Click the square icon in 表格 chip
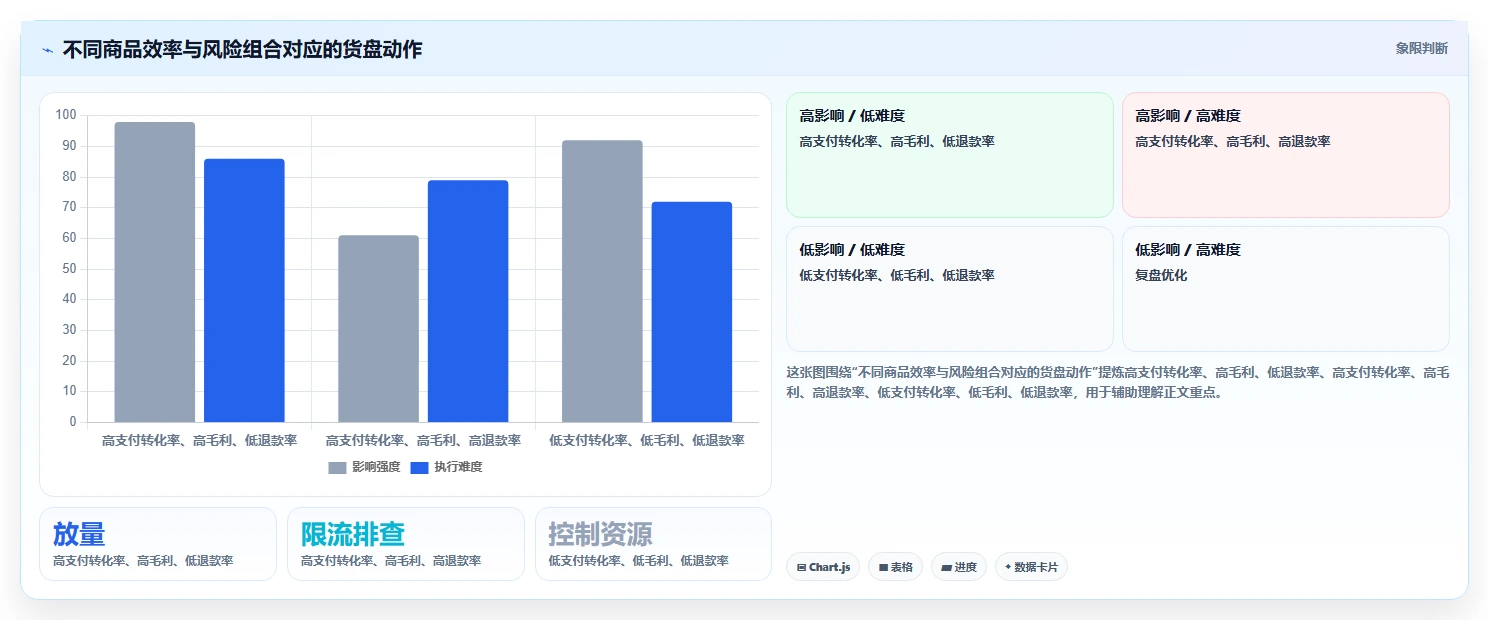Image resolution: width=1489 pixels, height=620 pixels. tap(883, 567)
